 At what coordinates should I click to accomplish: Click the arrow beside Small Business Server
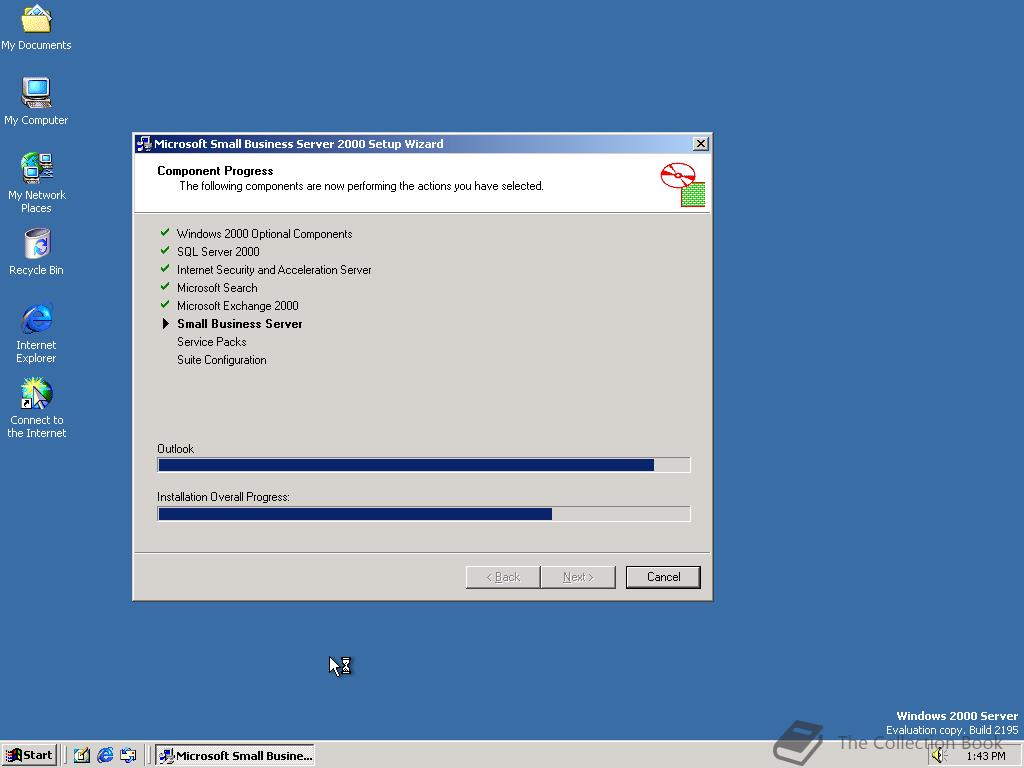pyautogui.click(x=165, y=323)
